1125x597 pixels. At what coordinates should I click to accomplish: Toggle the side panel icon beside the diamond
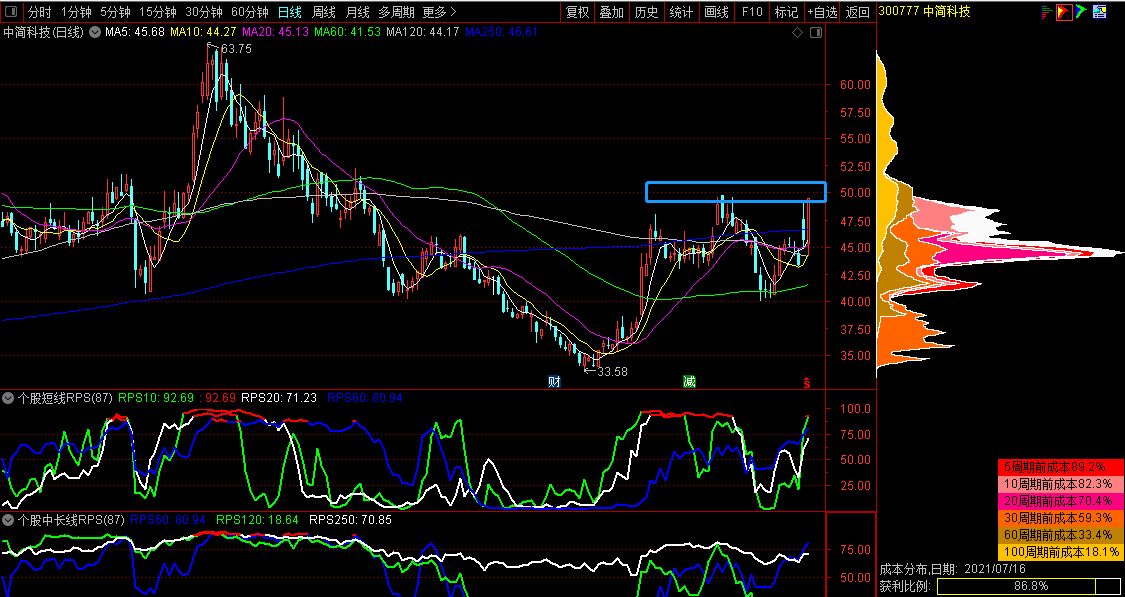(817, 32)
